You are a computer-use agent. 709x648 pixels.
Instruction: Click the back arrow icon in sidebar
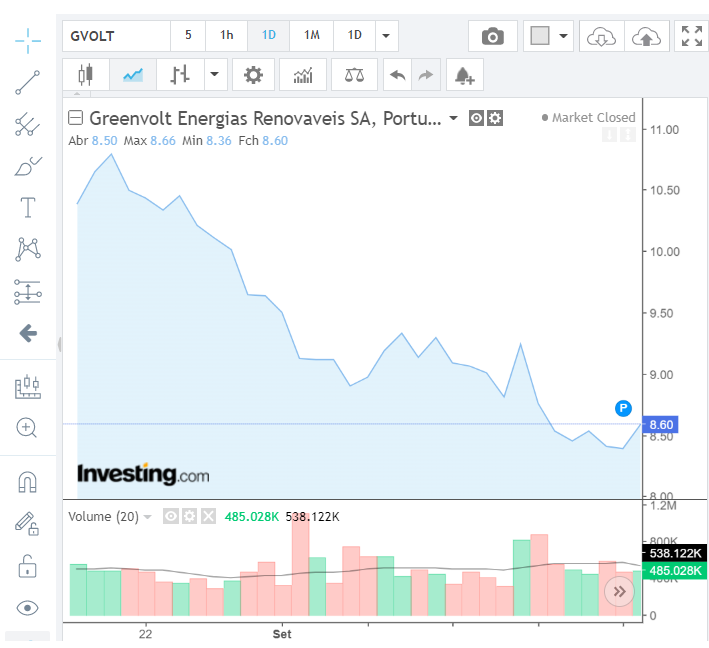(x=28, y=333)
